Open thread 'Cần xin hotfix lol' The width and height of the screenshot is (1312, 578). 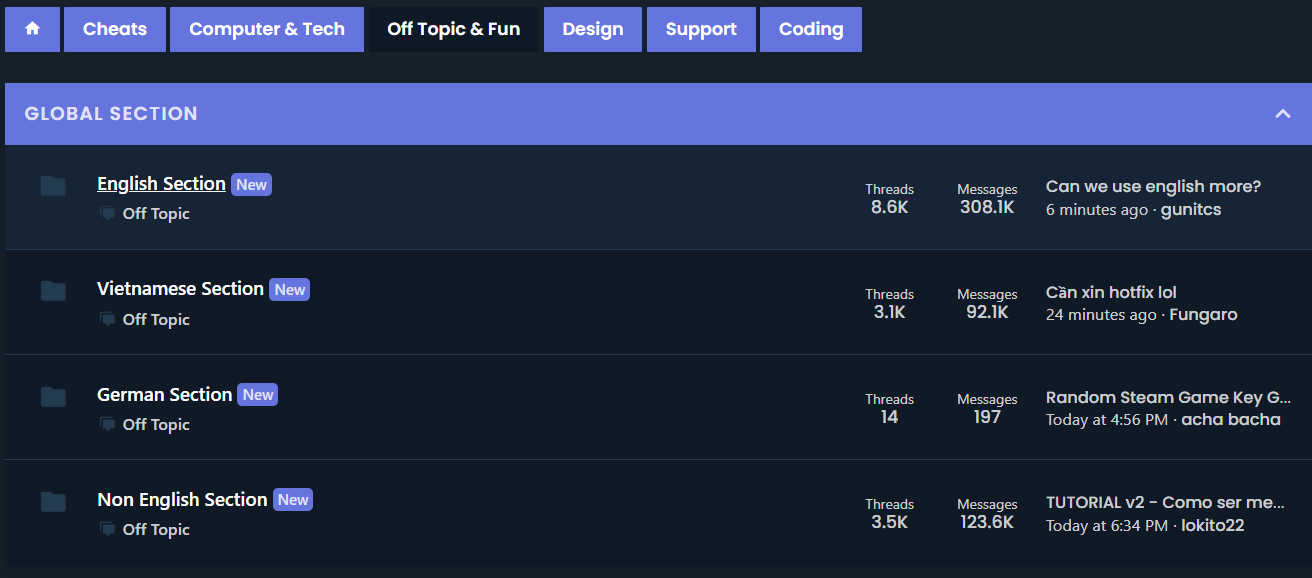(1111, 292)
